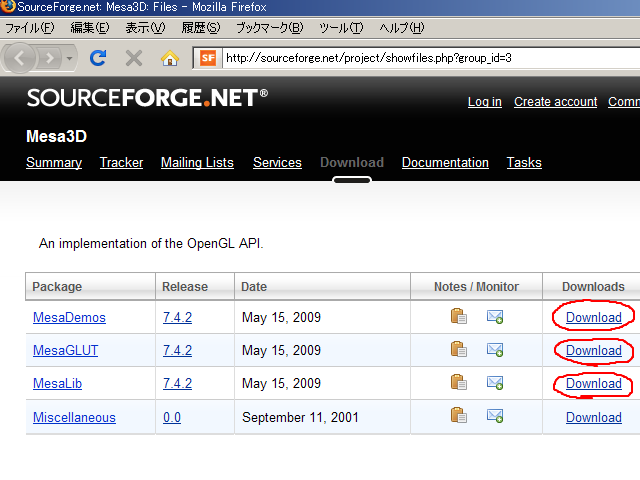640x480 pixels.
Task: Open the MesaLib package link
Action: 57,384
